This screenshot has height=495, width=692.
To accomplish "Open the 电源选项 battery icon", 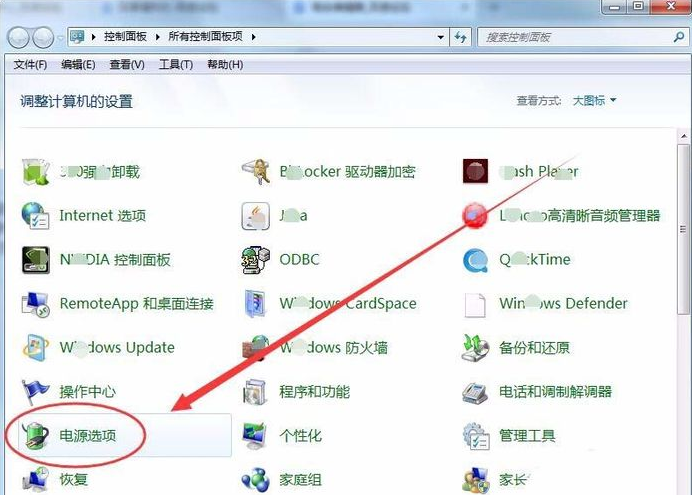I will 35,435.
